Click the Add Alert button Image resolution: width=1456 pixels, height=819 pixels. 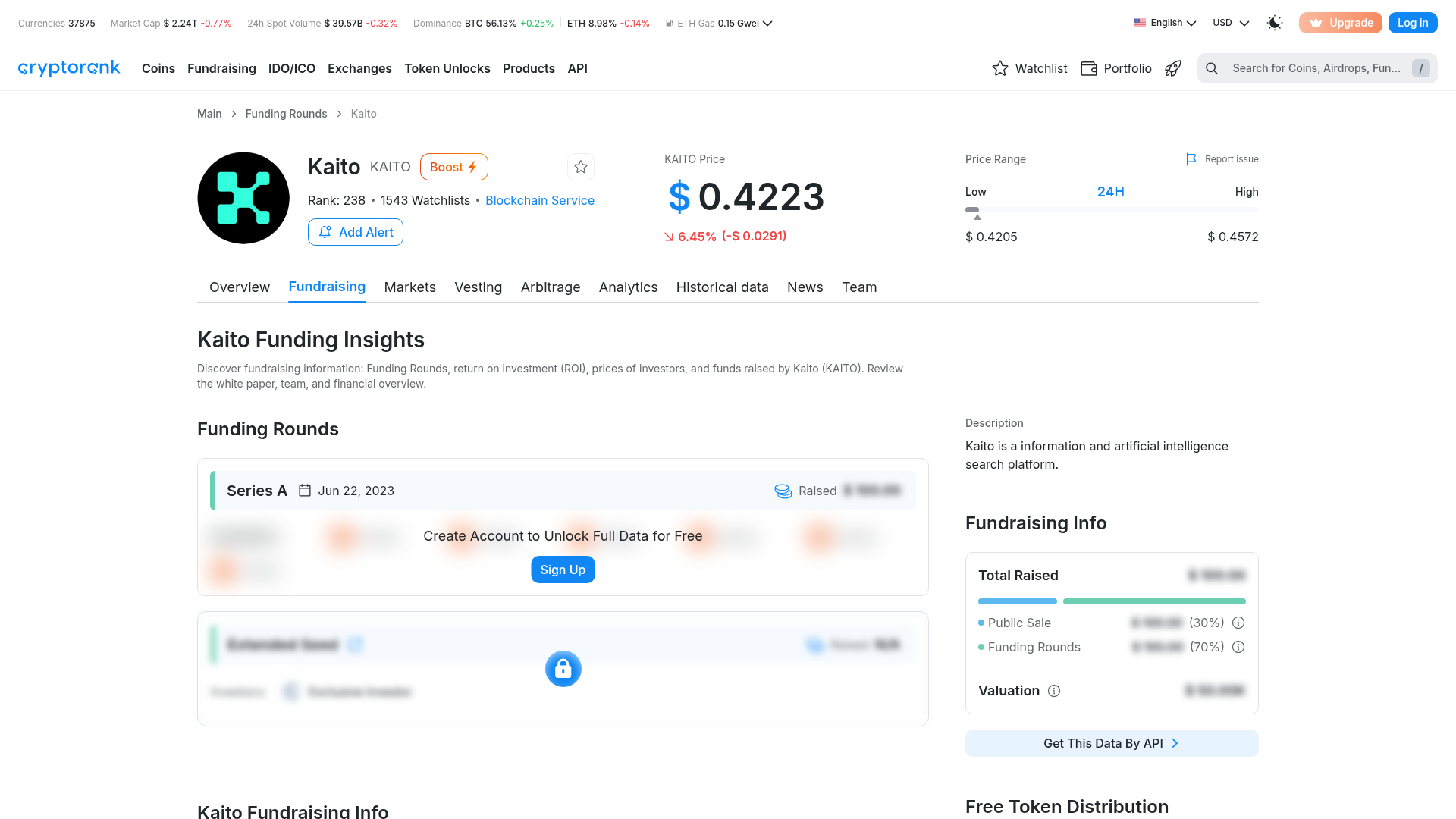pyautogui.click(x=356, y=232)
